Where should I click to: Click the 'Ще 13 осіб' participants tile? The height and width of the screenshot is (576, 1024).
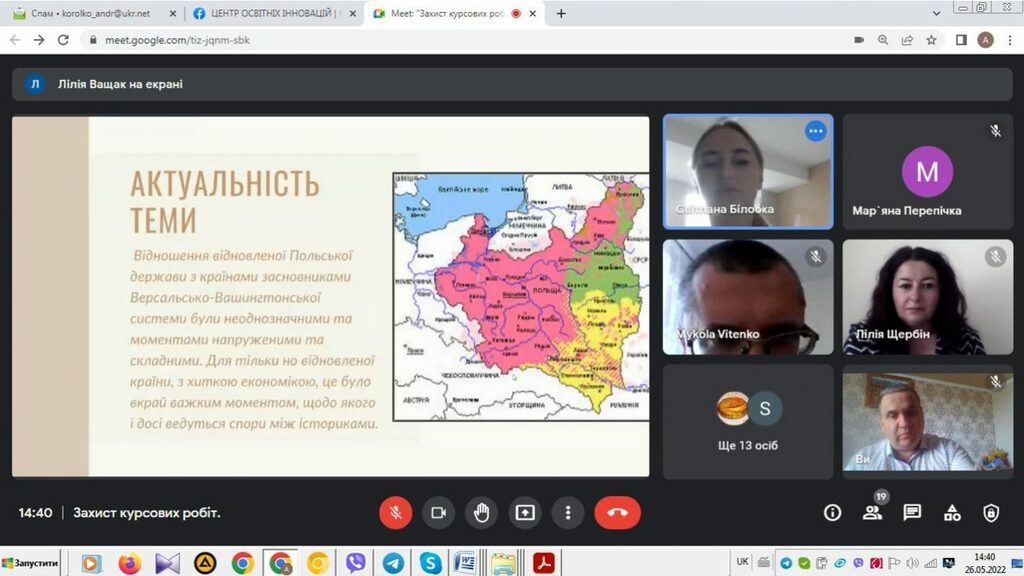747,421
